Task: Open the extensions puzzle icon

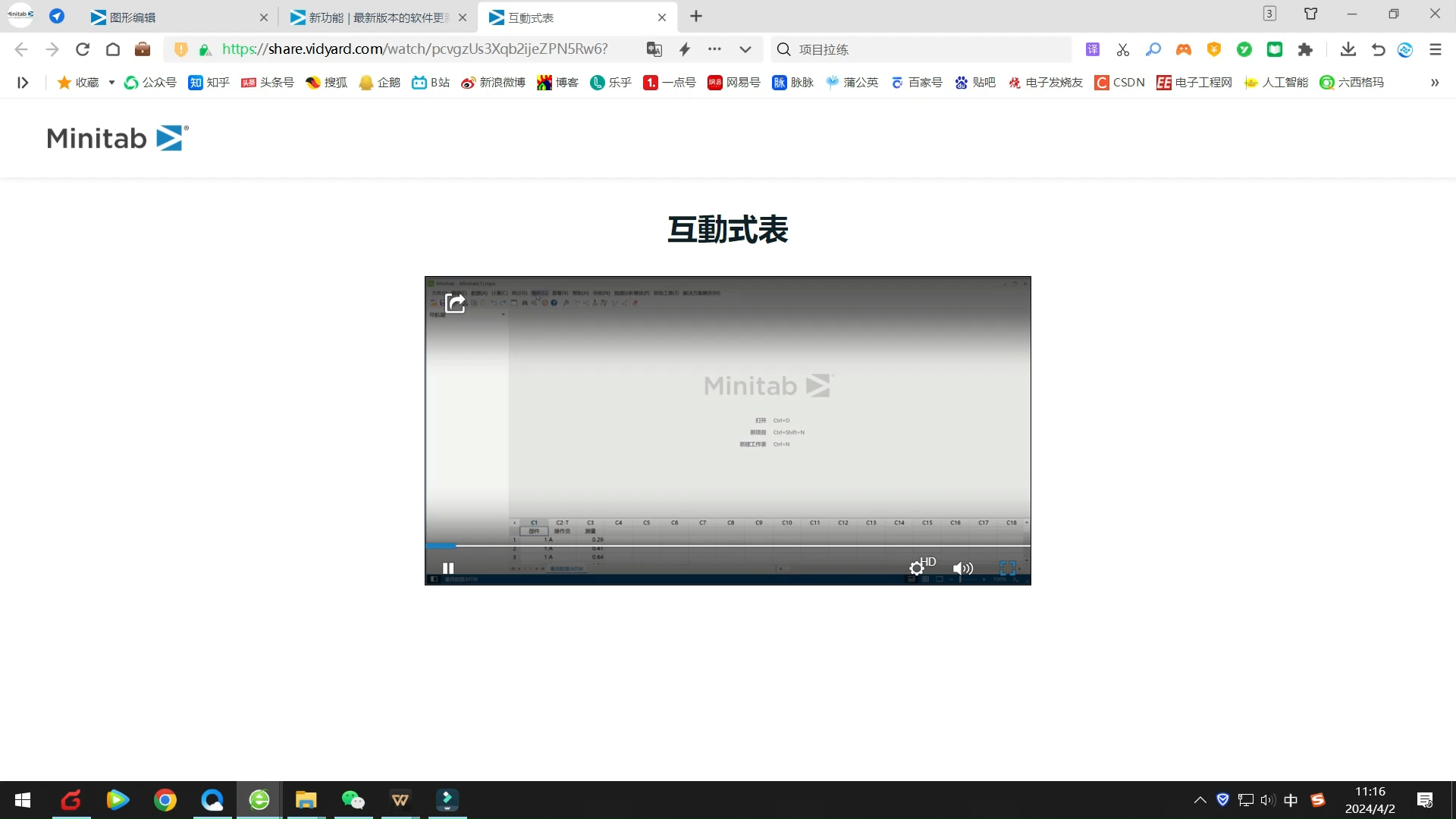Action: pyautogui.click(x=1305, y=49)
